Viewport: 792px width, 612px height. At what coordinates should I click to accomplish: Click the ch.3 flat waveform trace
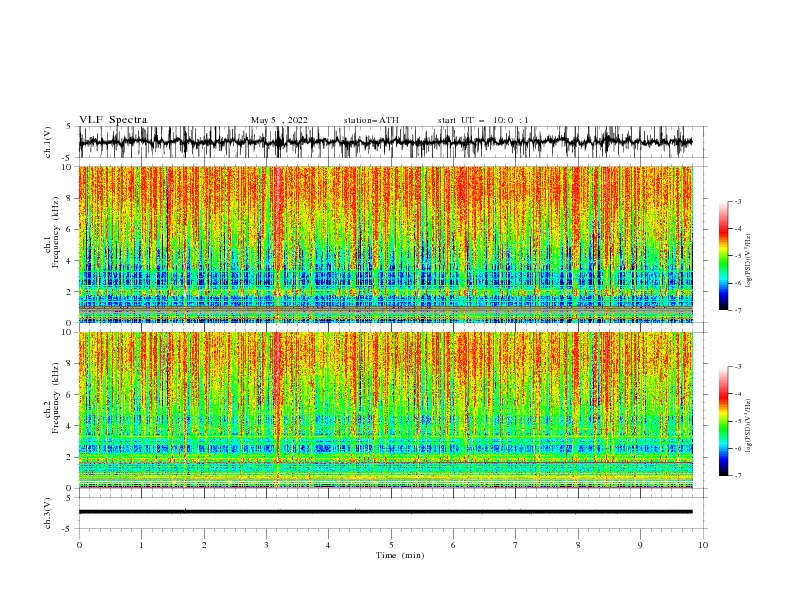385,512
